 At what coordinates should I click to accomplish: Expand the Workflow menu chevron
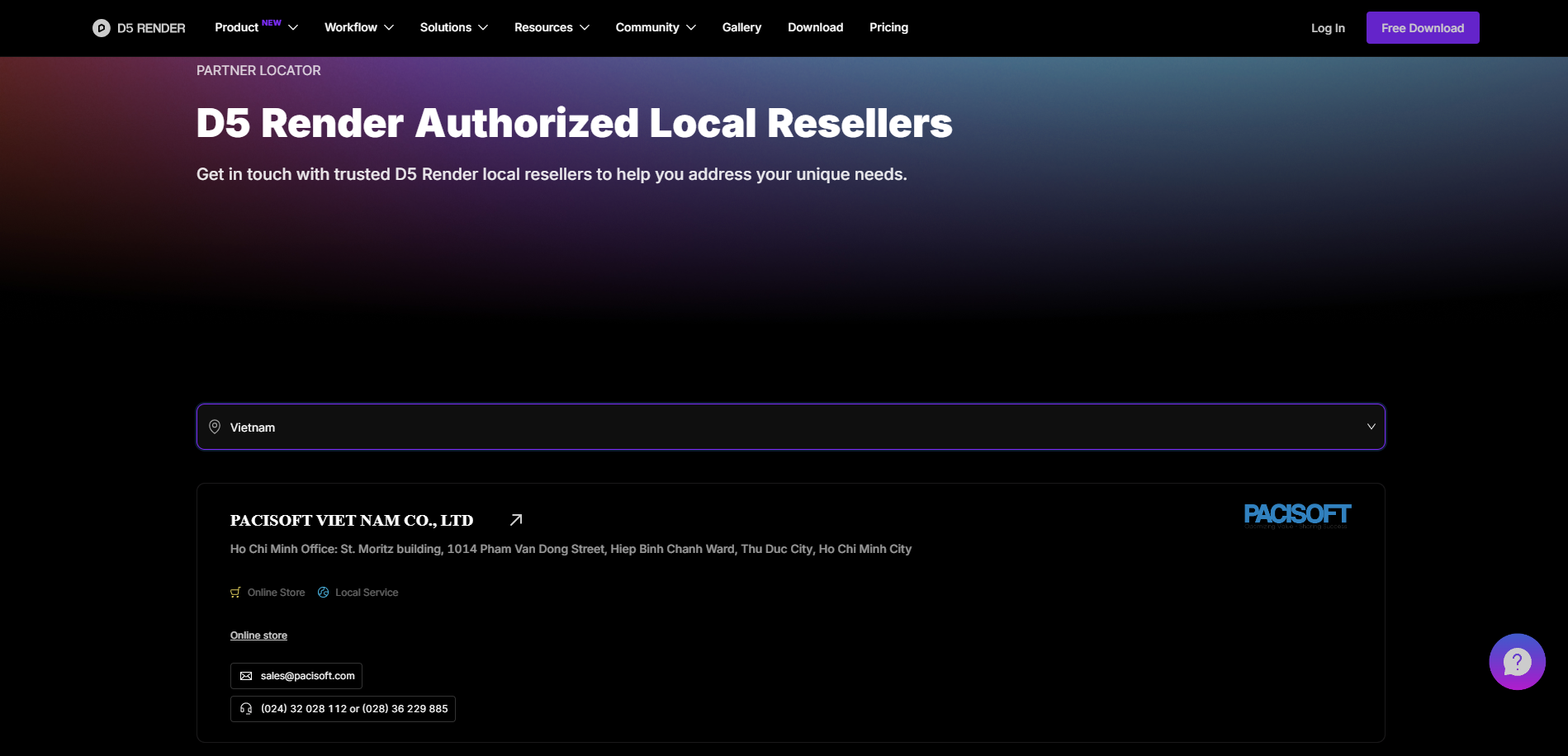[389, 28]
